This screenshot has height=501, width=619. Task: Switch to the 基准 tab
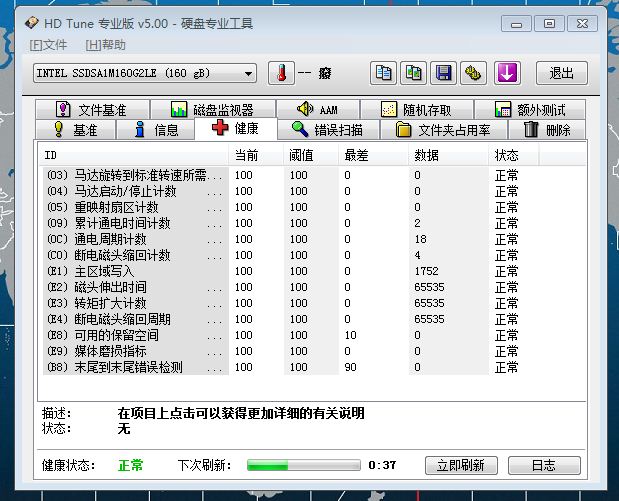click(x=75, y=129)
